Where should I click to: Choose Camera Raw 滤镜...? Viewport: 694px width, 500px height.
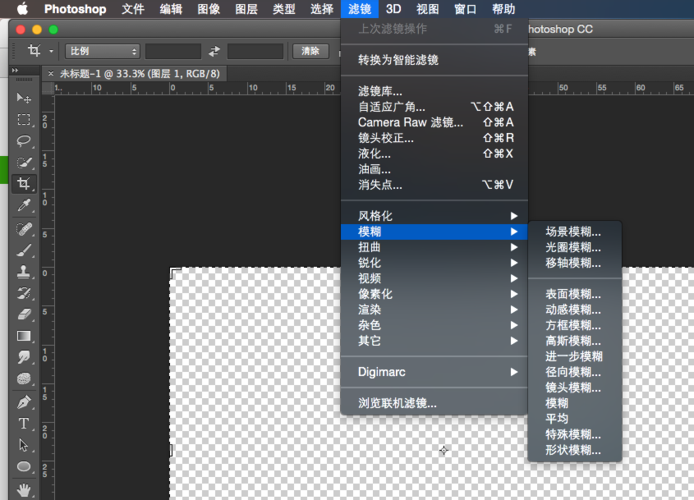434,122
